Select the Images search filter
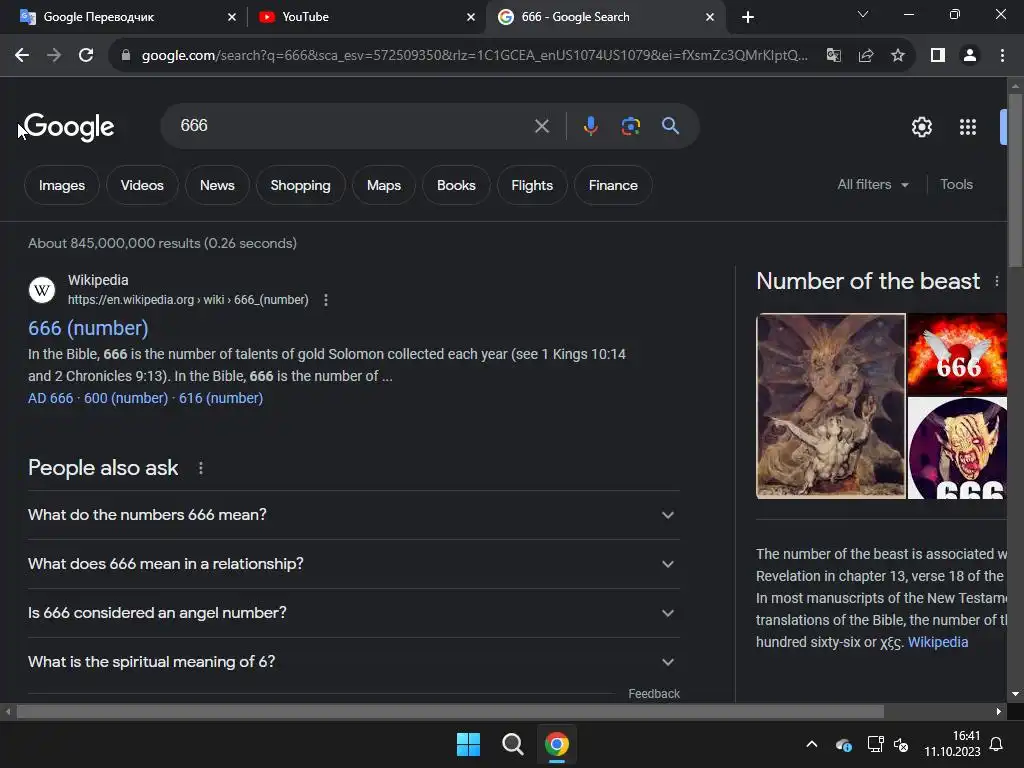 [62, 185]
